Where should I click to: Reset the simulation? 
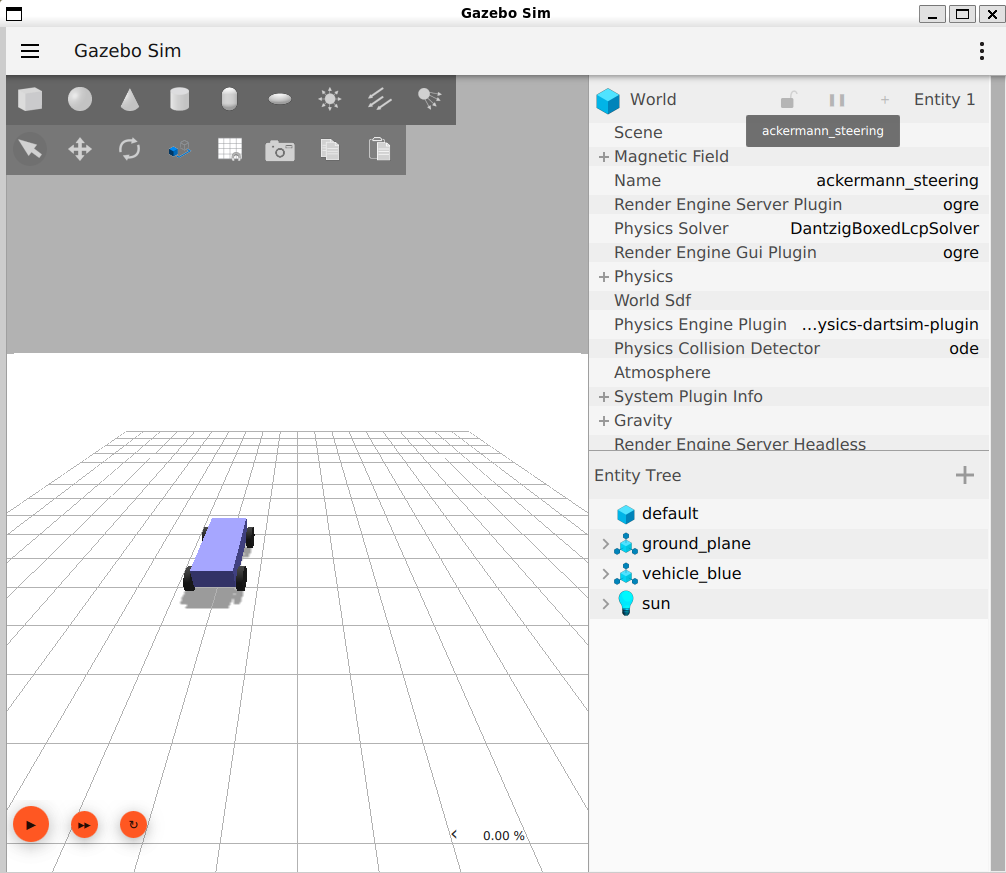click(133, 825)
